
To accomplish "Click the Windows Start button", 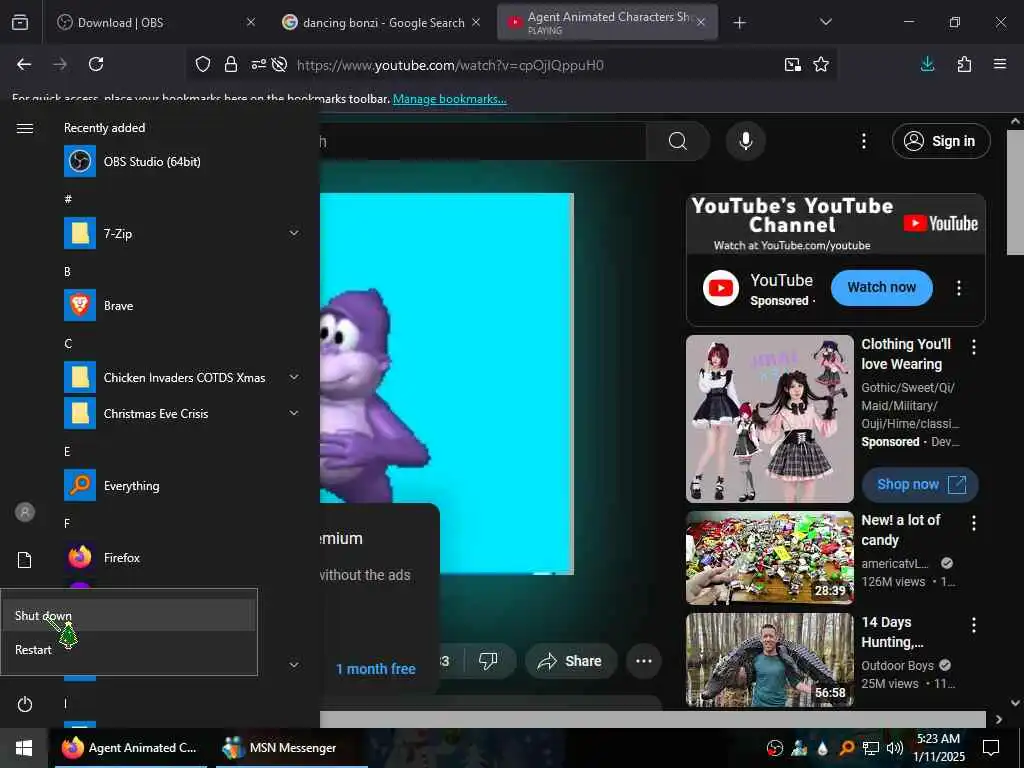I will pyautogui.click(x=24, y=748).
